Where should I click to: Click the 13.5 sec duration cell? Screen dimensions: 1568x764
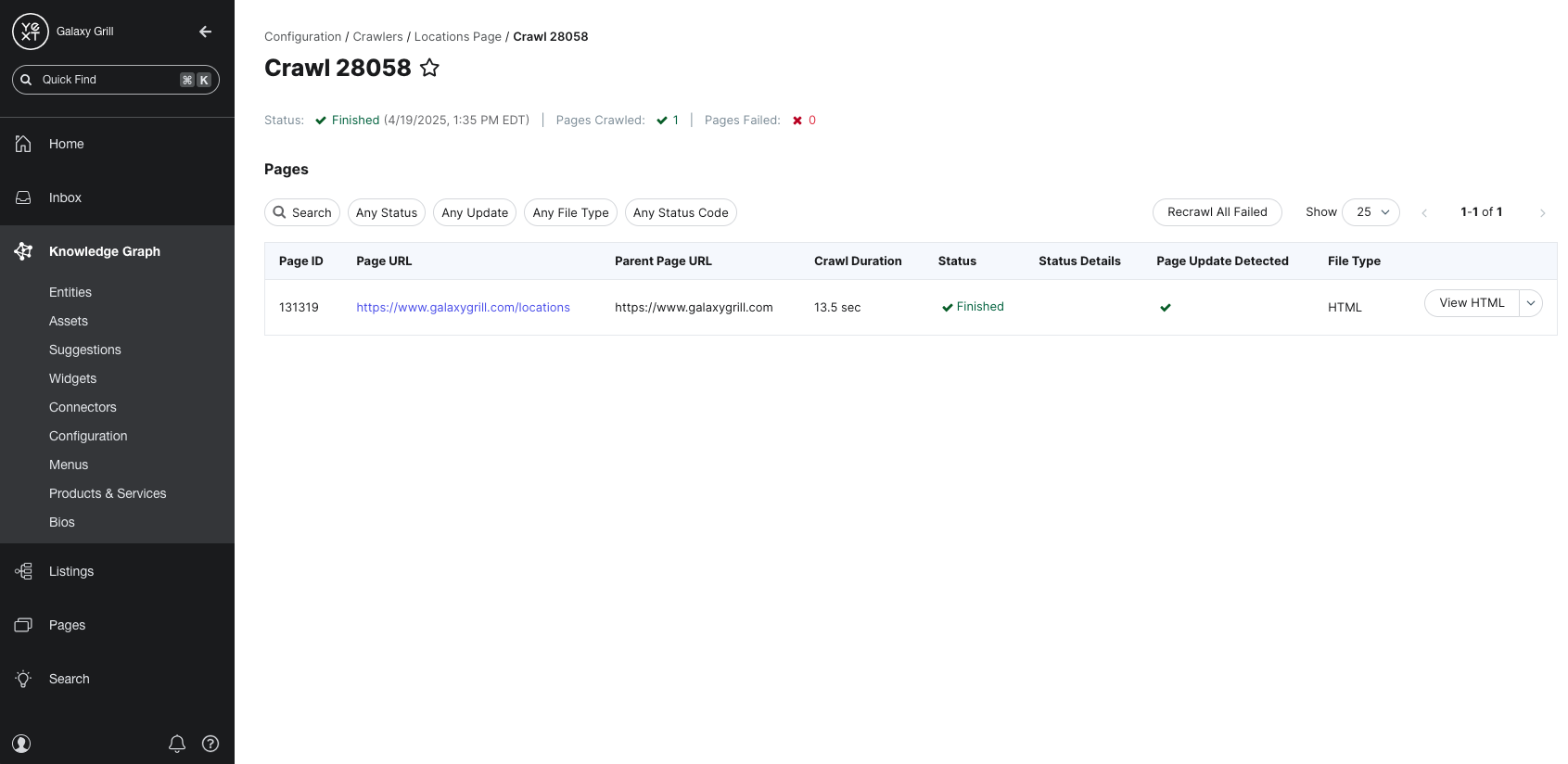tap(837, 308)
